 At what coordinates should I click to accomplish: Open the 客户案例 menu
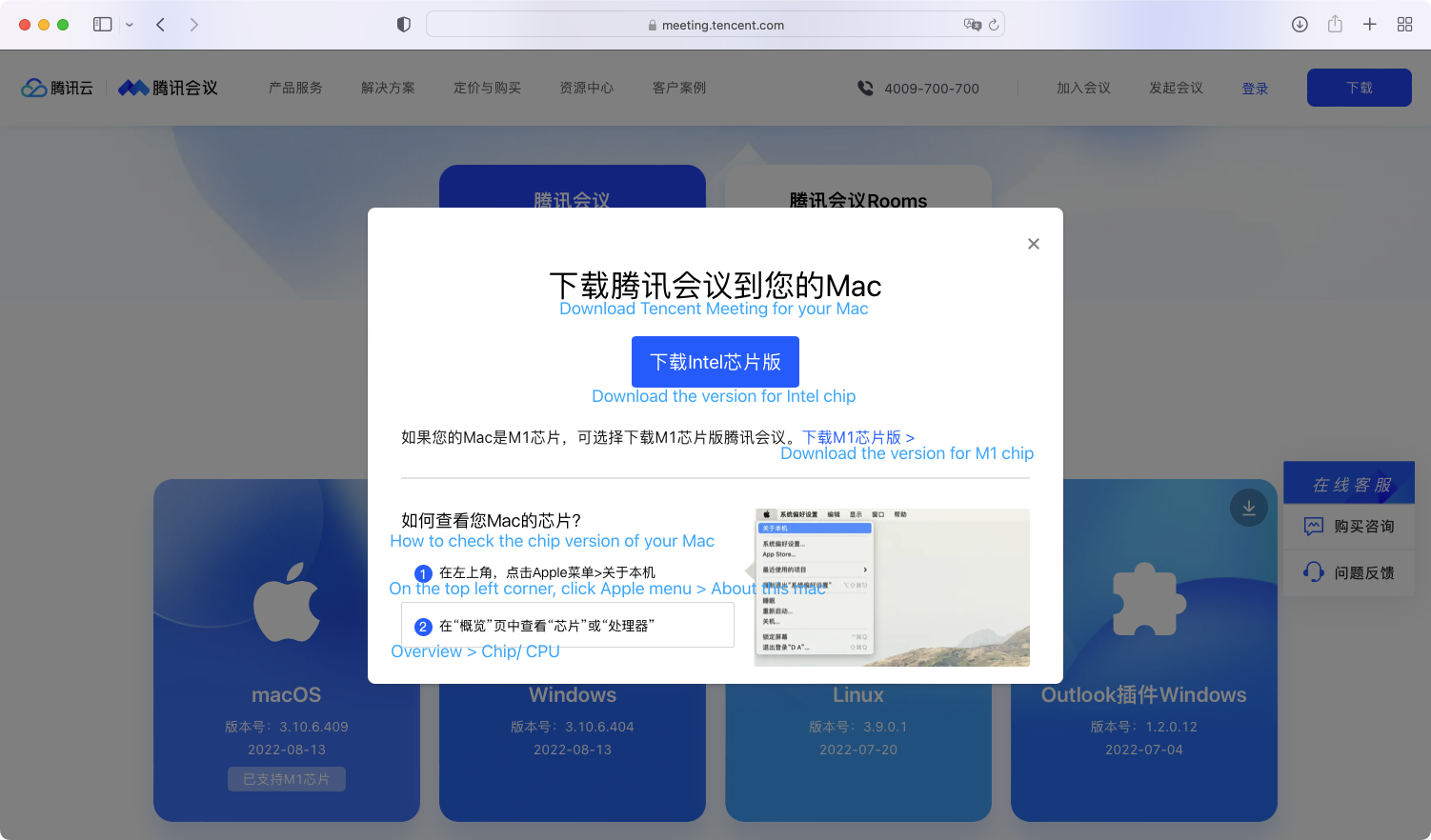pyautogui.click(x=679, y=88)
